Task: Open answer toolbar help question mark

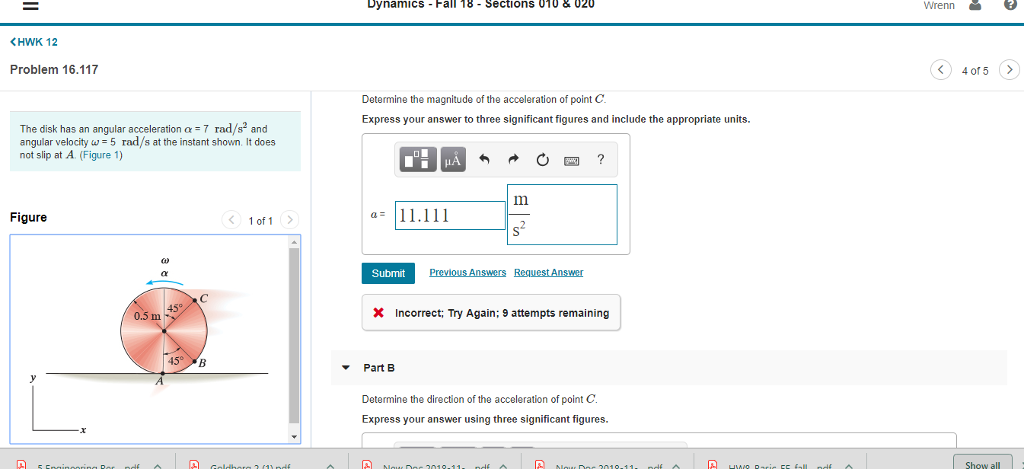Action: click(x=601, y=159)
